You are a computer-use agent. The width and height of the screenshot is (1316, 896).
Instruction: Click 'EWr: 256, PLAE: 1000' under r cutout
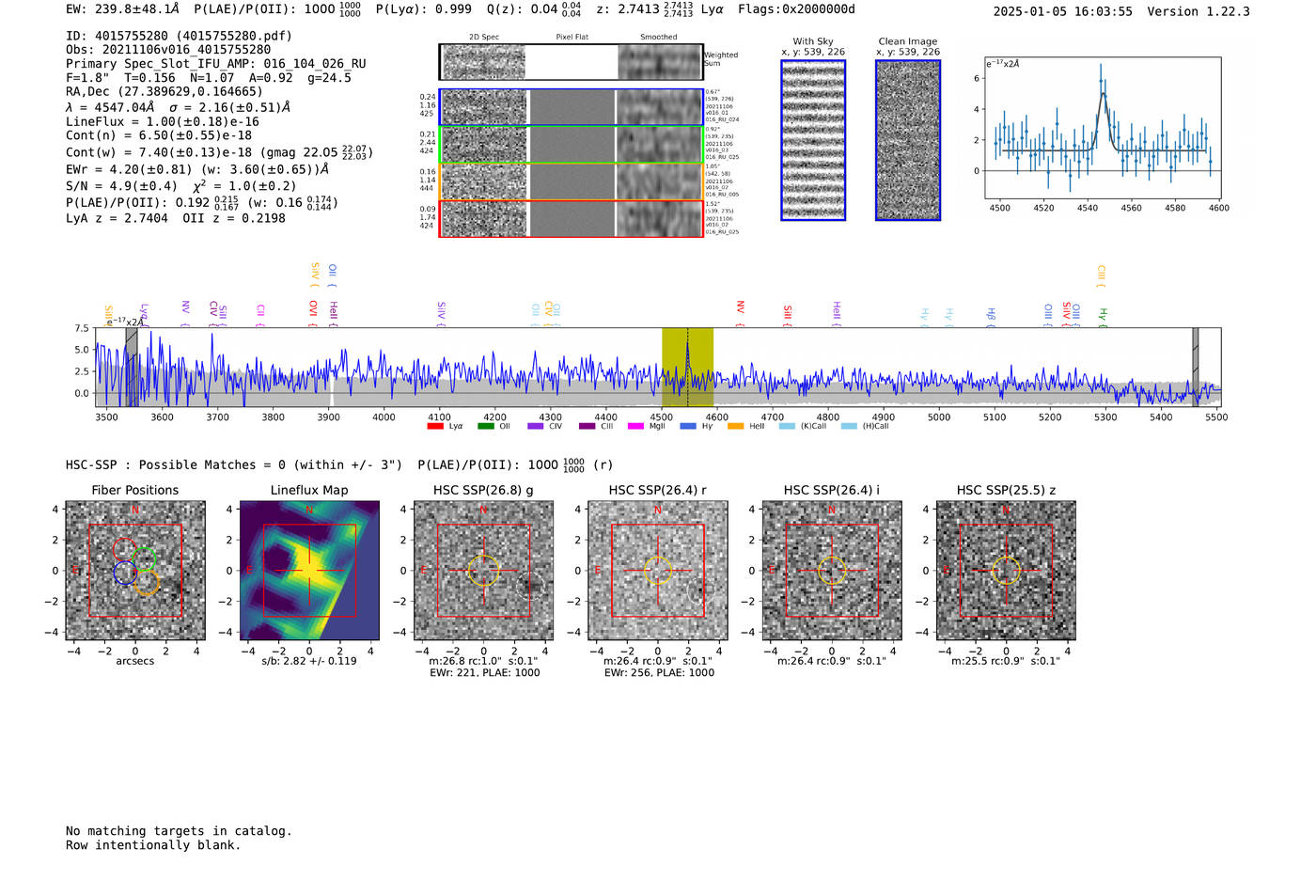tap(659, 673)
